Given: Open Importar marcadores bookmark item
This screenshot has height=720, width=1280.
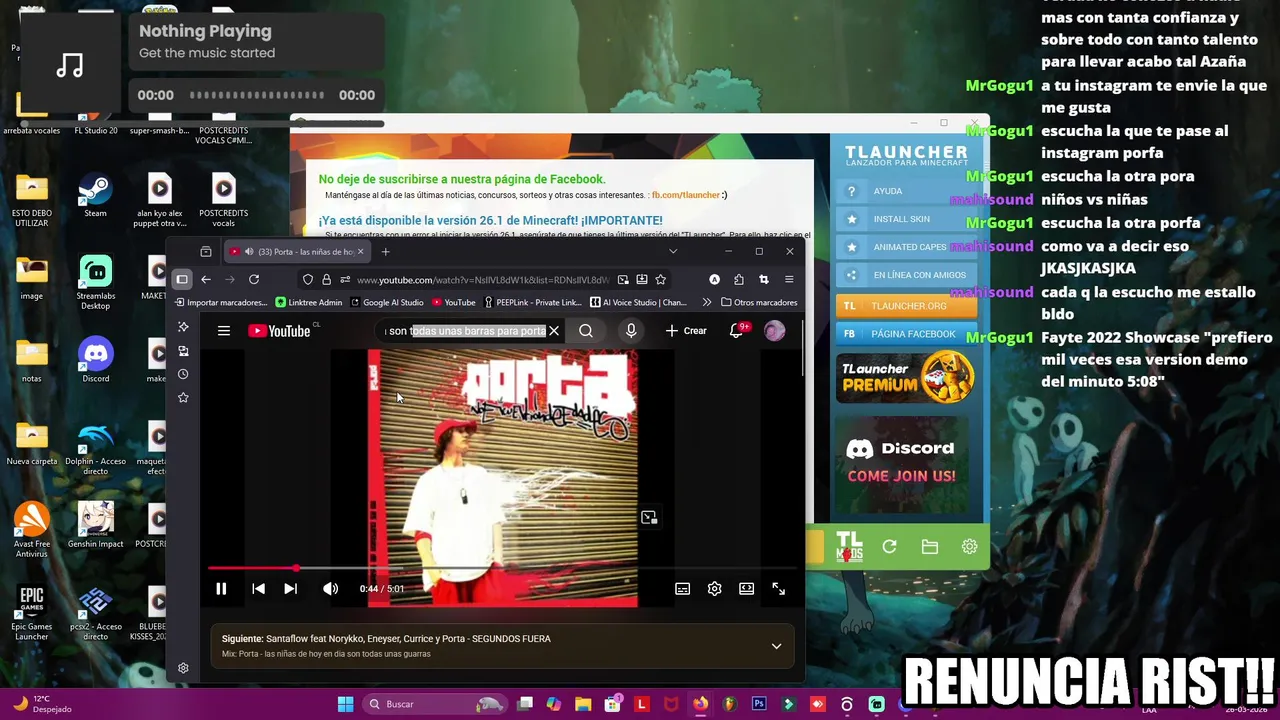Looking at the screenshot, I should [221, 302].
